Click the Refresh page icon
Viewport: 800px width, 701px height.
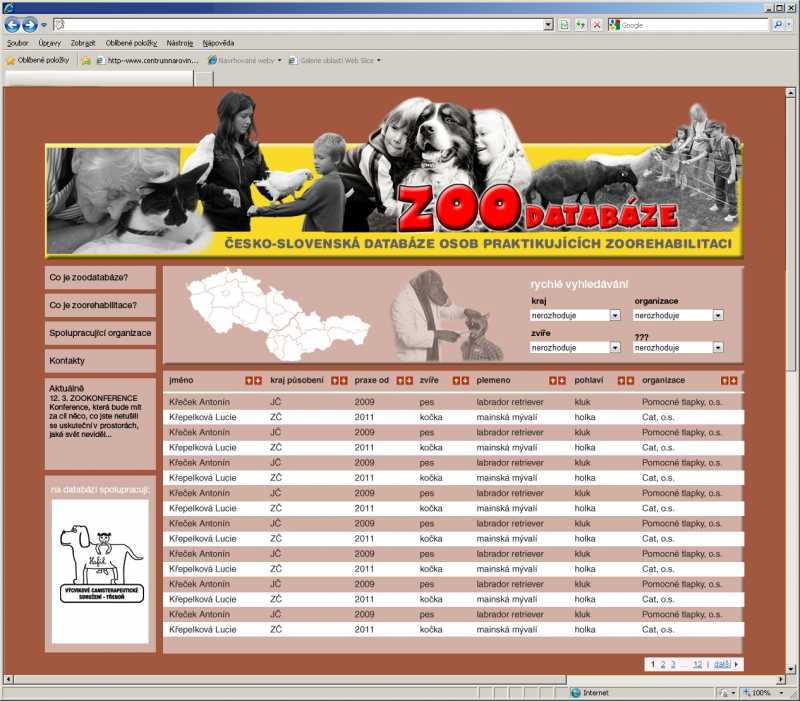580,25
